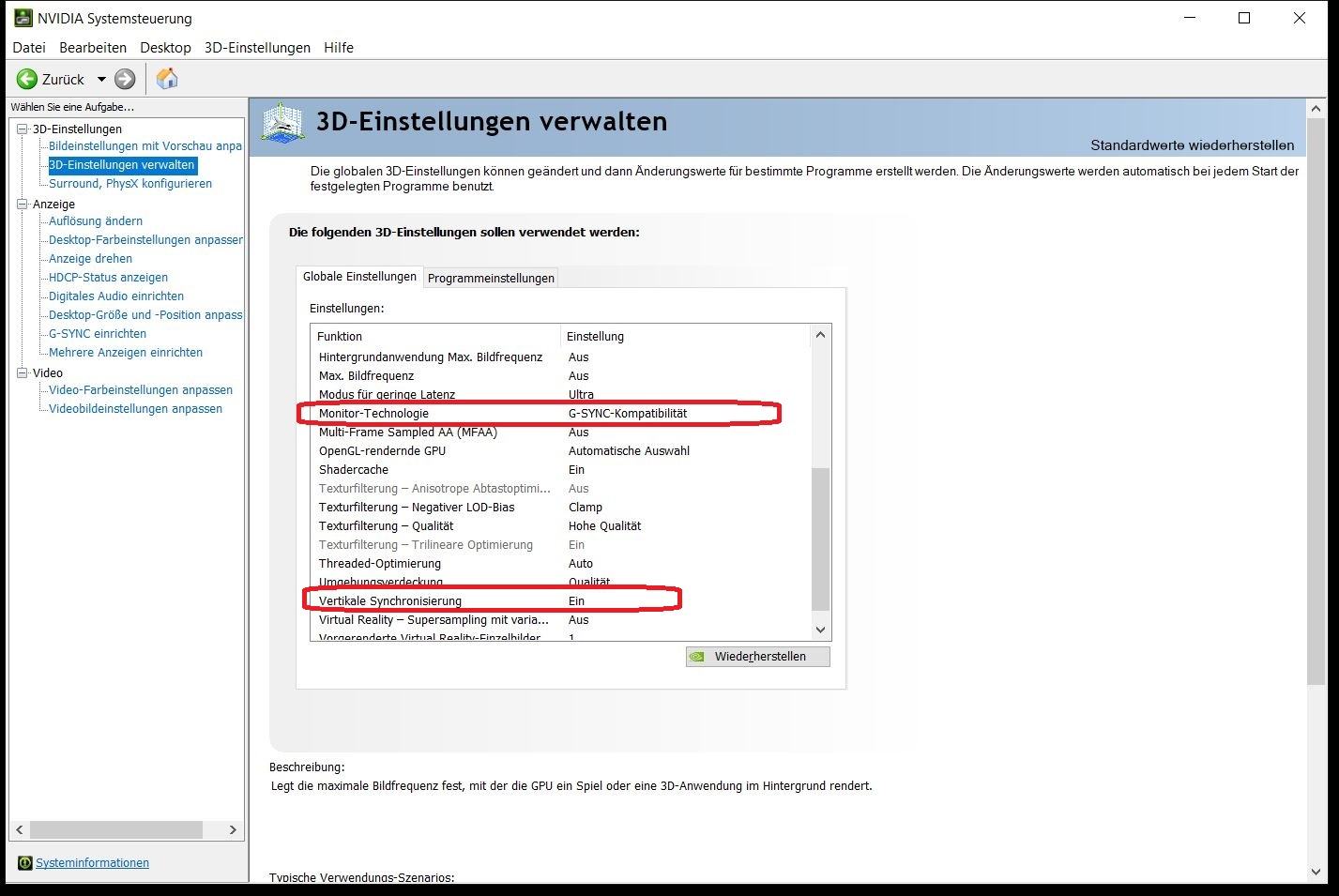Click the Systeminformationen icon
This screenshot has height=896, width=1339.
[x=25, y=863]
